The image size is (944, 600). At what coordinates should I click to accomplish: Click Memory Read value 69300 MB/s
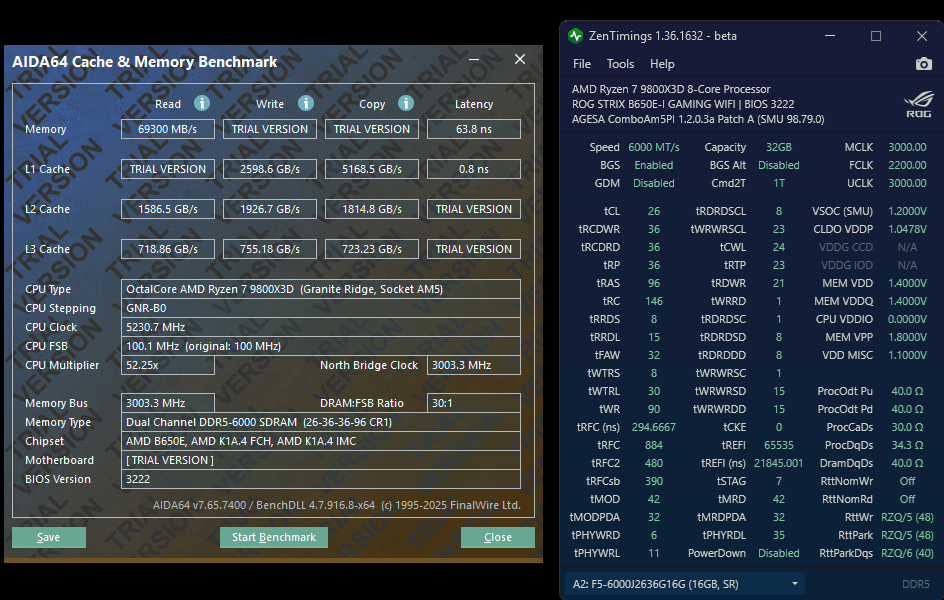[168, 129]
